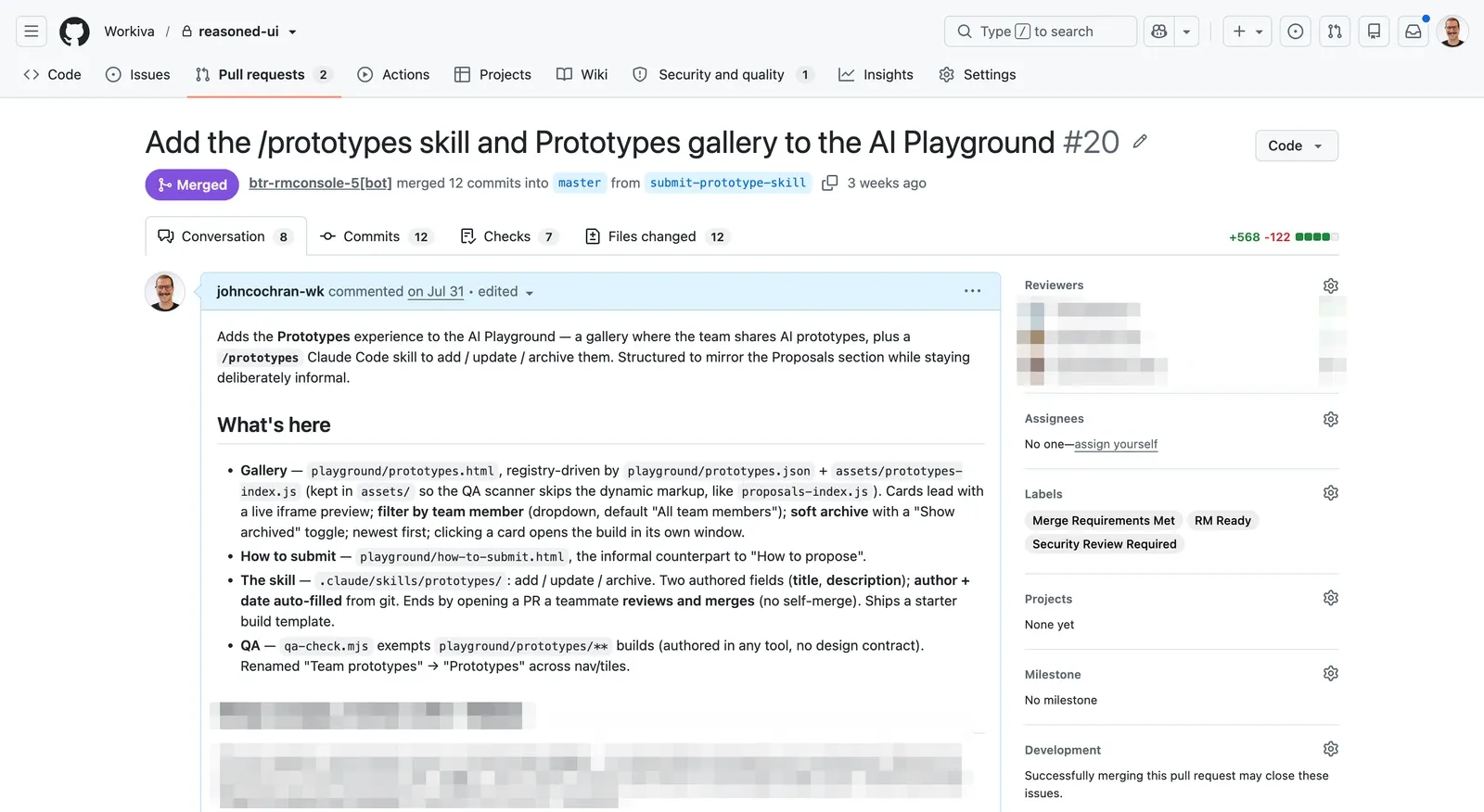Expand the Code dropdown button
The width and height of the screenshot is (1484, 812).
point(1297,146)
